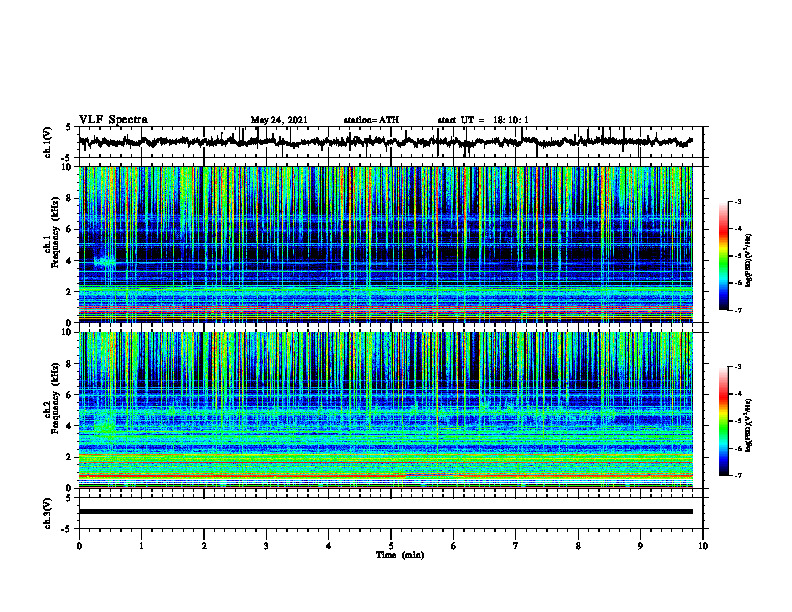Click time axis tick label "2"
This screenshot has height=612, width=792.
204,546
